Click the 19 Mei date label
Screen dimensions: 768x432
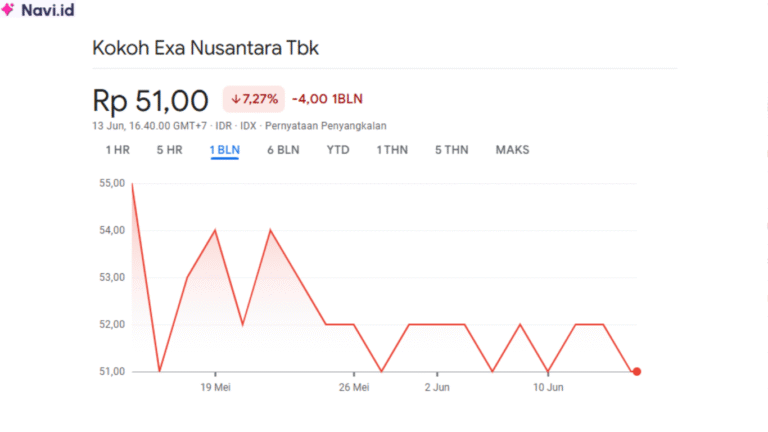[216, 387]
